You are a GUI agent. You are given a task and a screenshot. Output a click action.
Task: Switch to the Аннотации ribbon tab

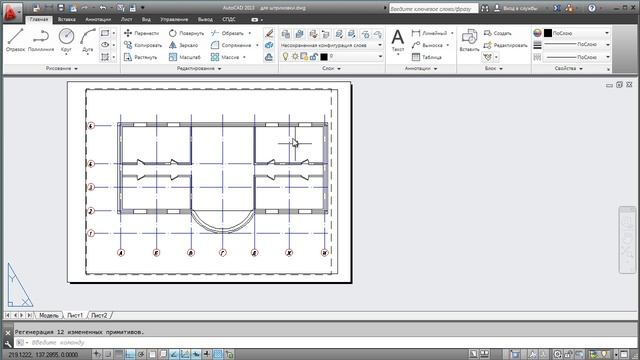click(x=98, y=19)
